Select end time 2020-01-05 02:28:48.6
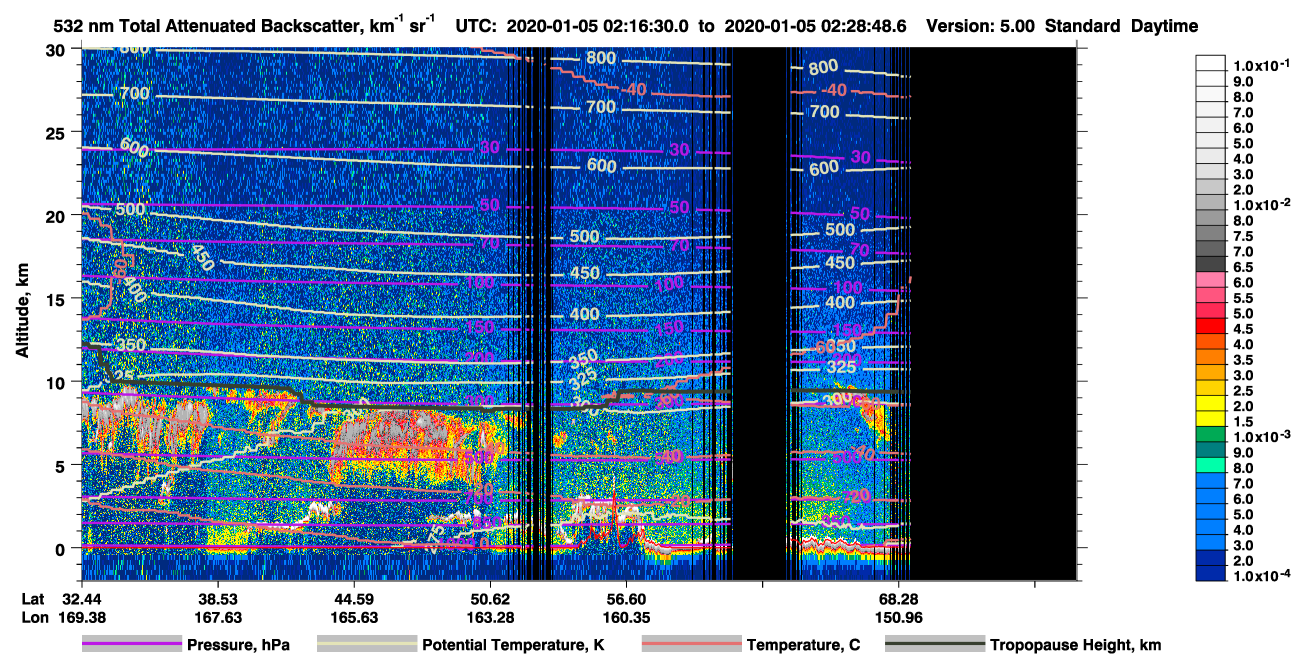 point(815,26)
